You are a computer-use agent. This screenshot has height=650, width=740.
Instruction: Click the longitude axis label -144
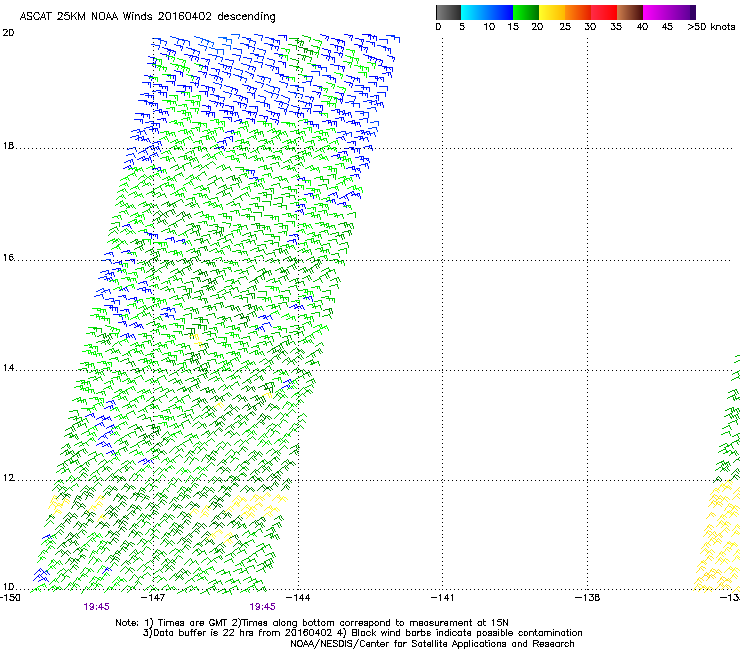tap(298, 598)
